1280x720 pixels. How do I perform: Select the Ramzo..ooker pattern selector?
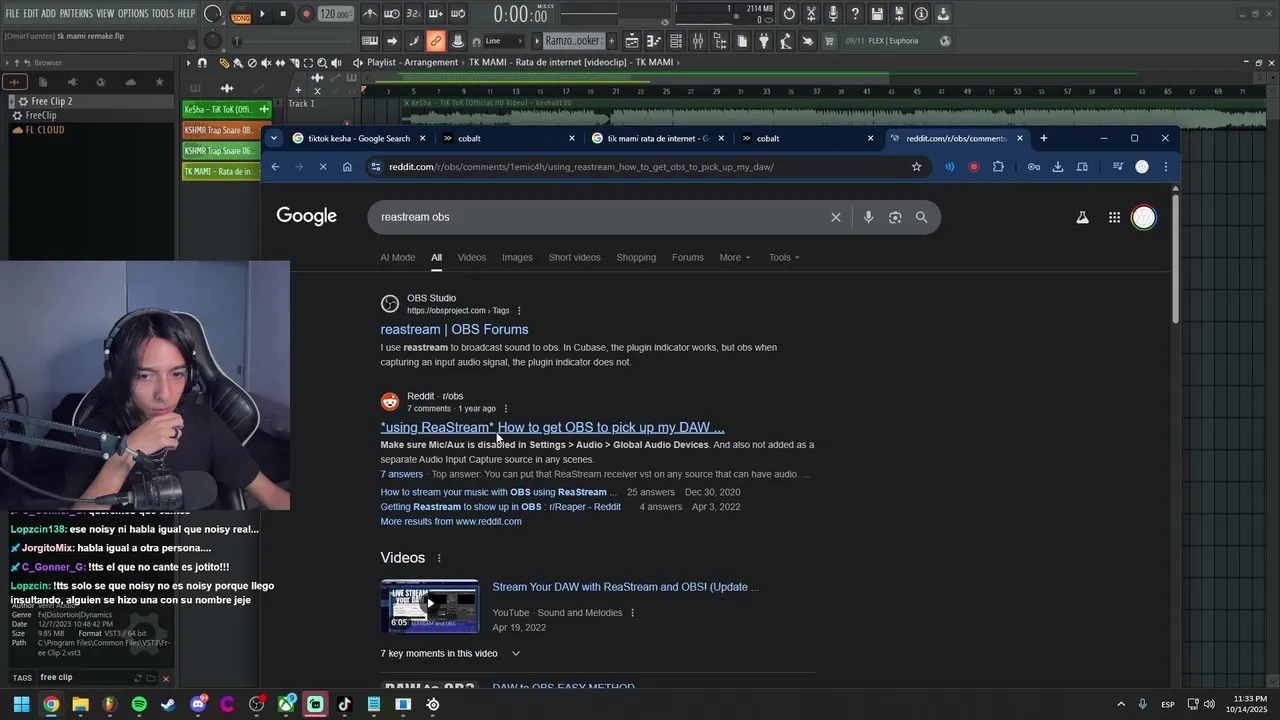click(x=573, y=41)
